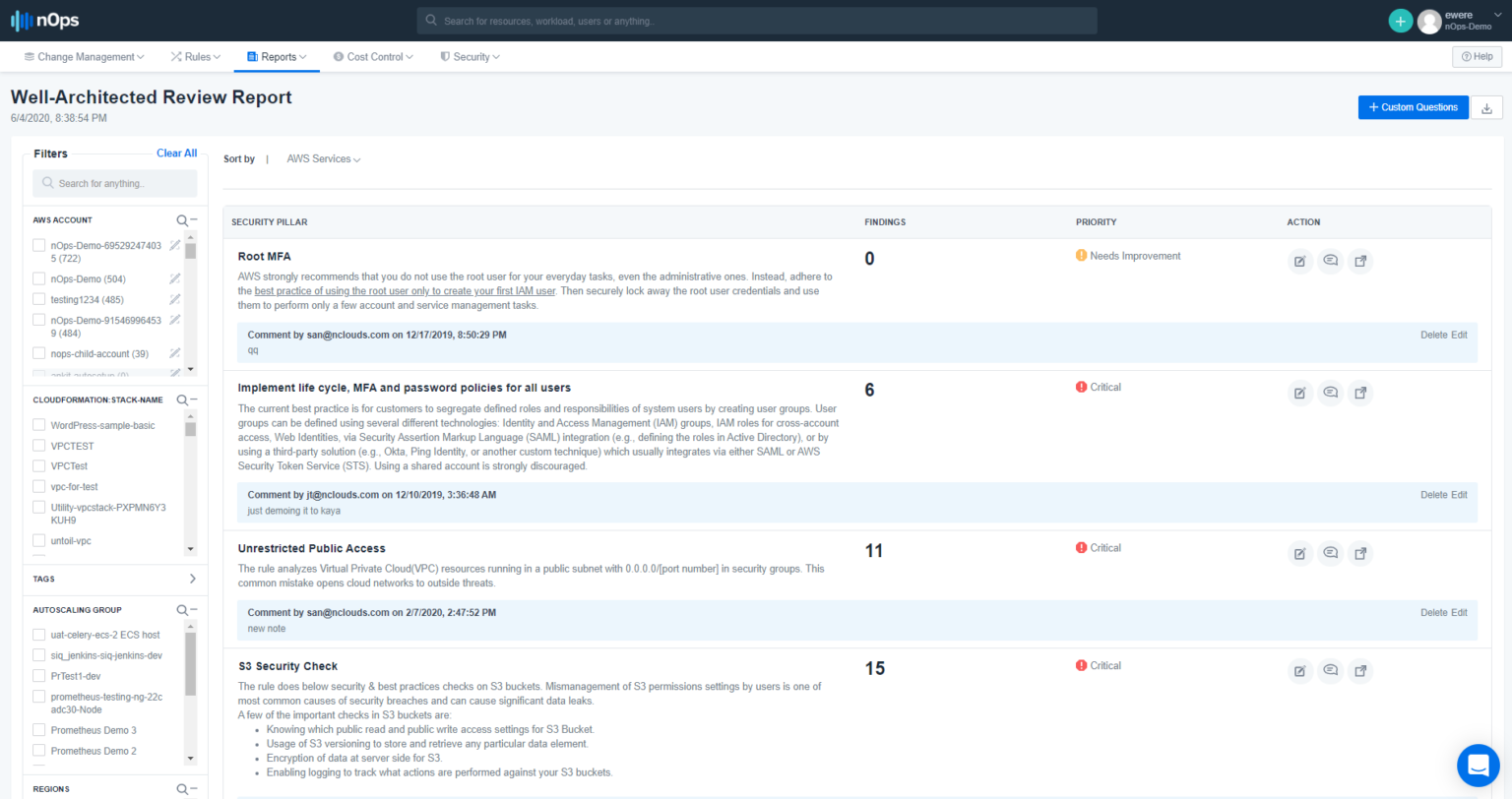Open the Cost Control menu
Screen dimensions: 1512x799
coord(373,56)
